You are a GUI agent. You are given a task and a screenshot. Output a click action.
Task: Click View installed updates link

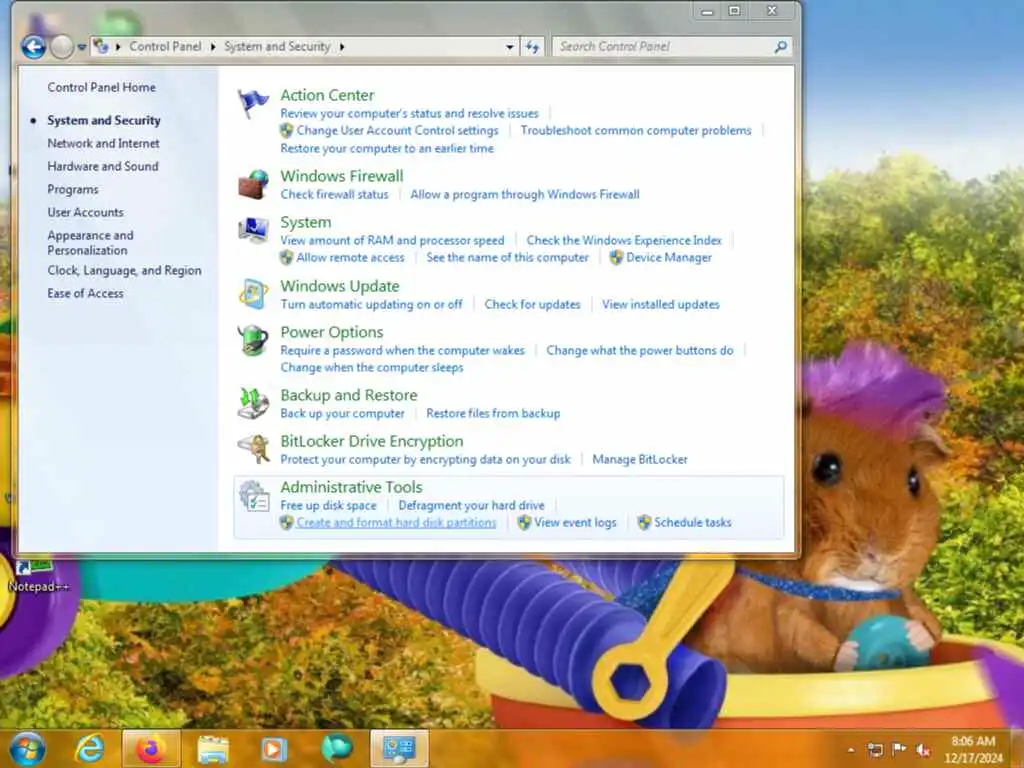(661, 304)
